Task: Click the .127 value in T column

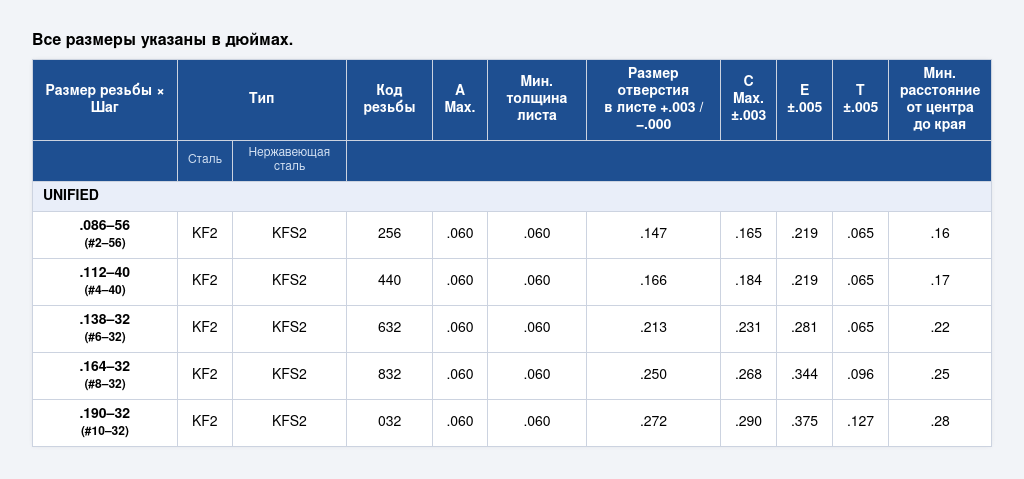Action: click(x=860, y=422)
